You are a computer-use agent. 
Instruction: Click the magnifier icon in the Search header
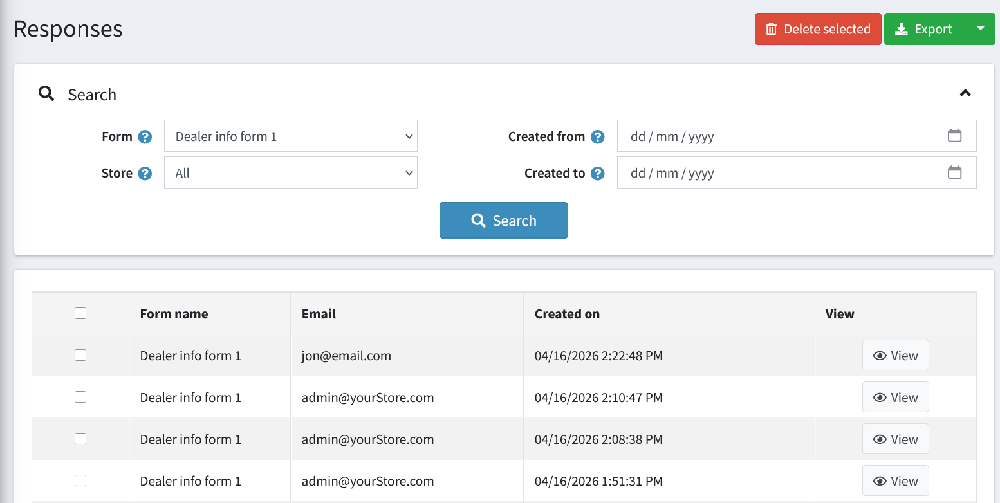(47, 94)
